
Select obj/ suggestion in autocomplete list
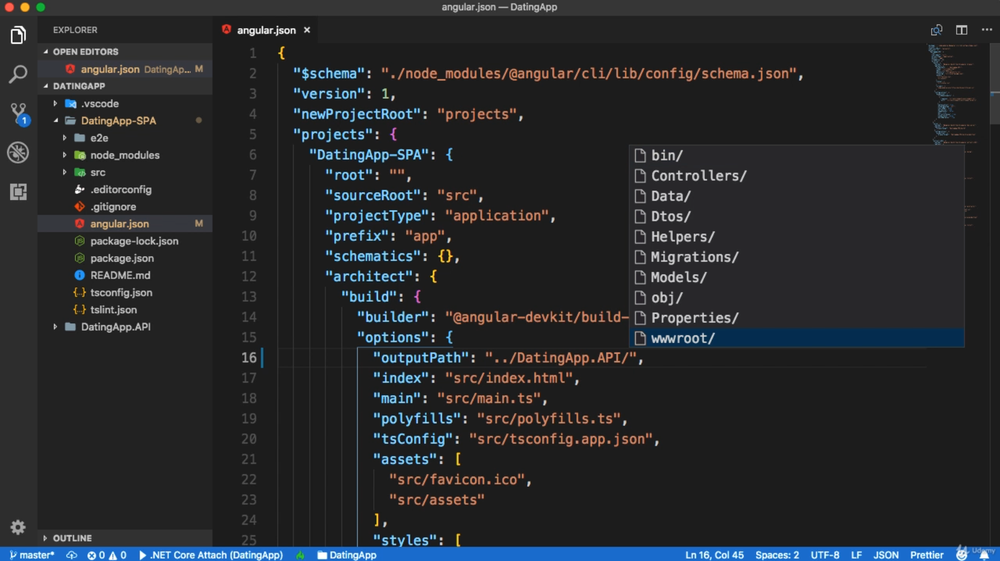797,298
